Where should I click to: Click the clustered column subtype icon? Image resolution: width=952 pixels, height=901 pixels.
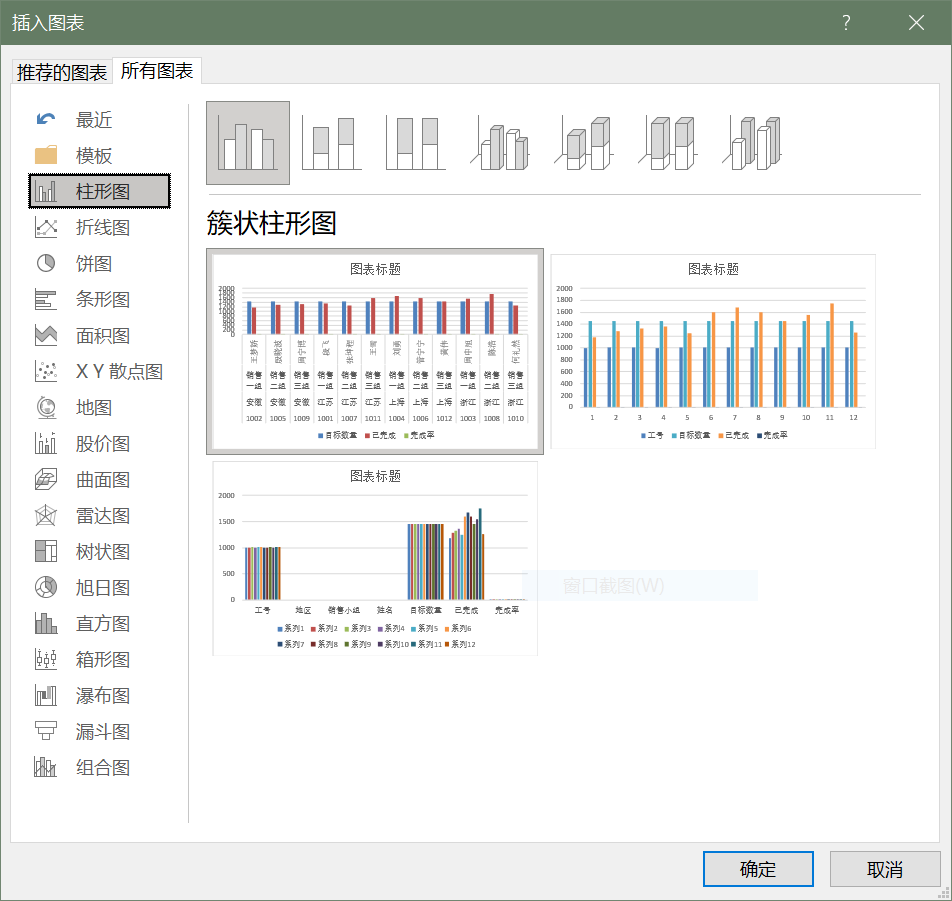point(248,143)
